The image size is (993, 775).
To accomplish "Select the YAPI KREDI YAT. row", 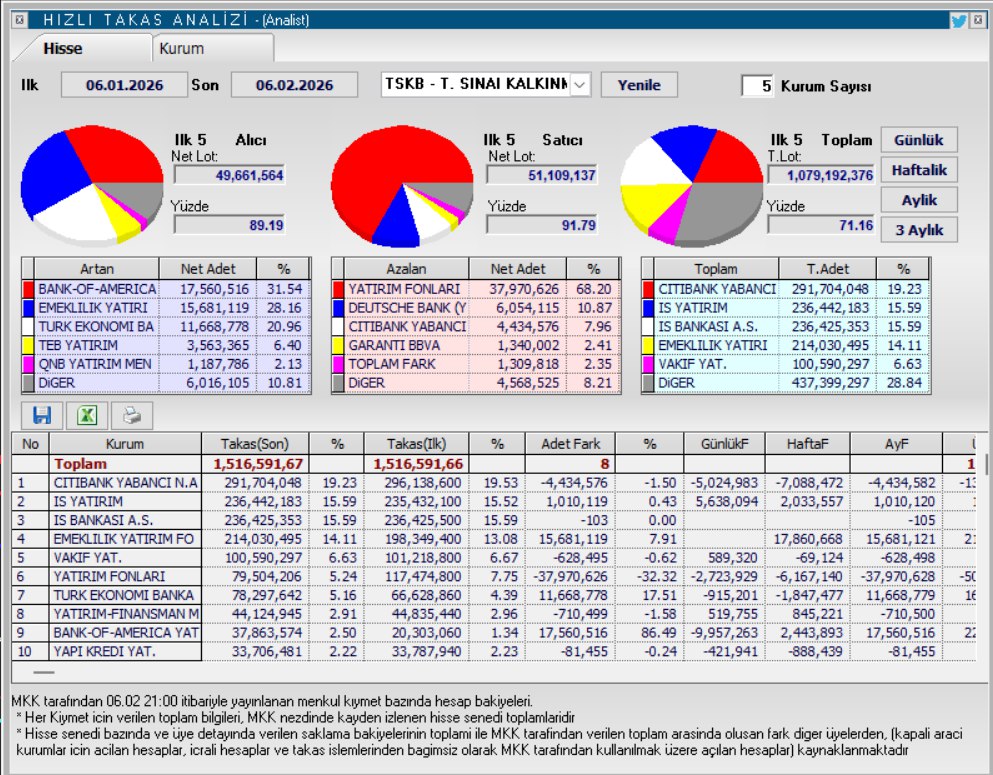I will (x=494, y=652).
